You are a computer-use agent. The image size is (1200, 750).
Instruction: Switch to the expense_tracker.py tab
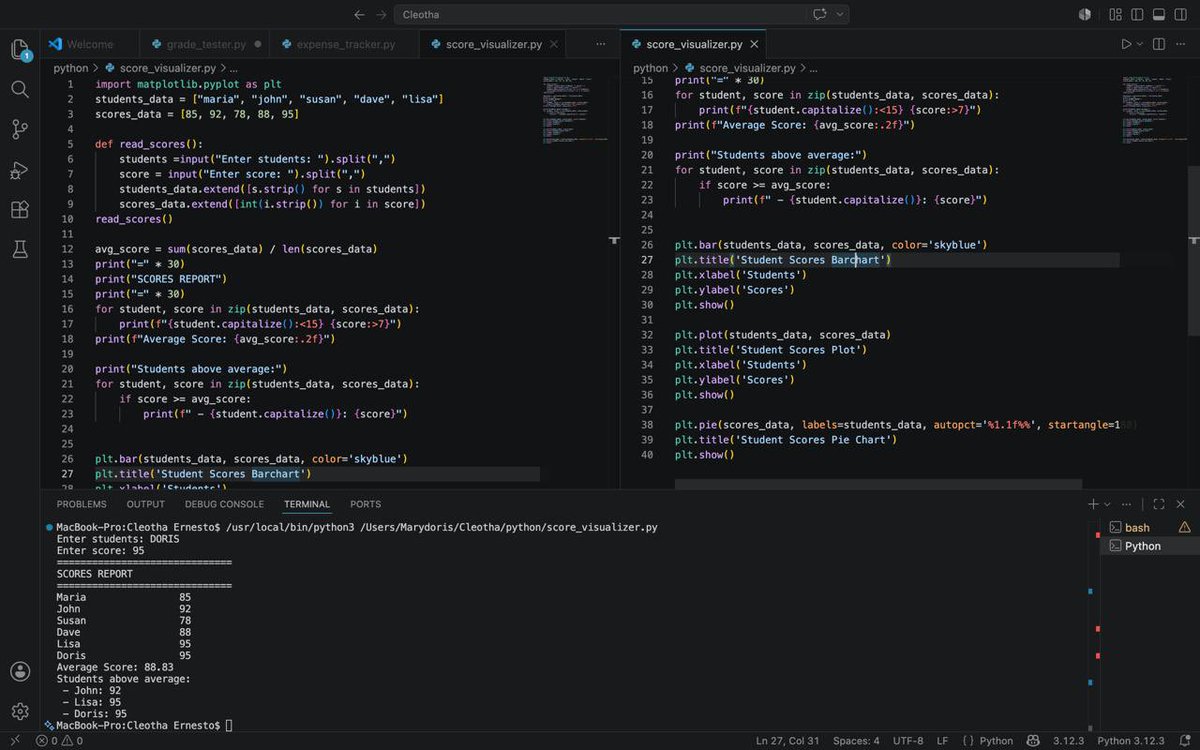tap(345, 44)
